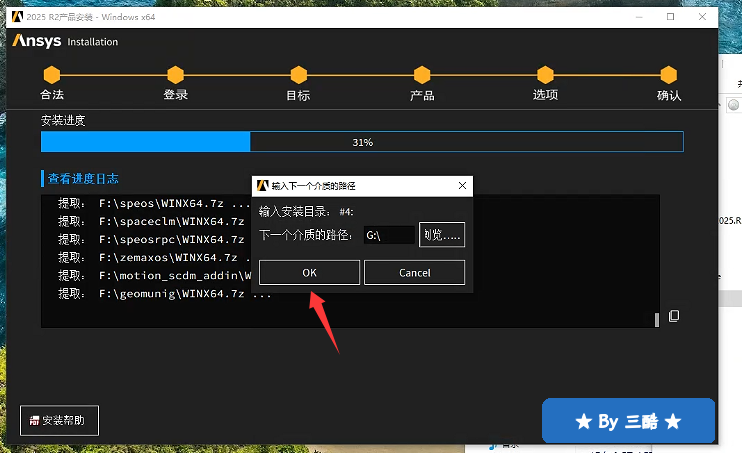Viewport: 742px width, 453px height.
Task: Click the Ansys logo in header
Action: coord(37,41)
